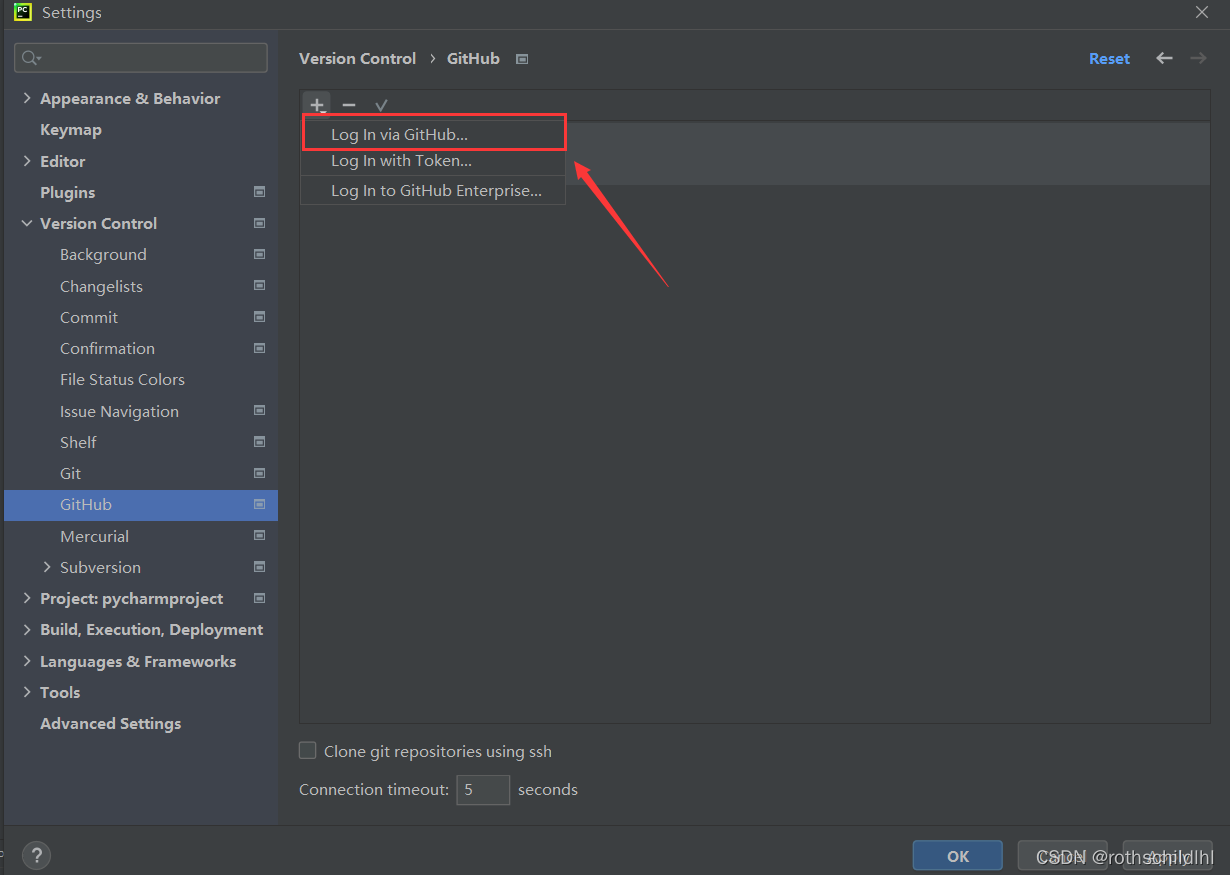Expand the Appearance & Behavior section
The width and height of the screenshot is (1230, 875).
(25, 98)
